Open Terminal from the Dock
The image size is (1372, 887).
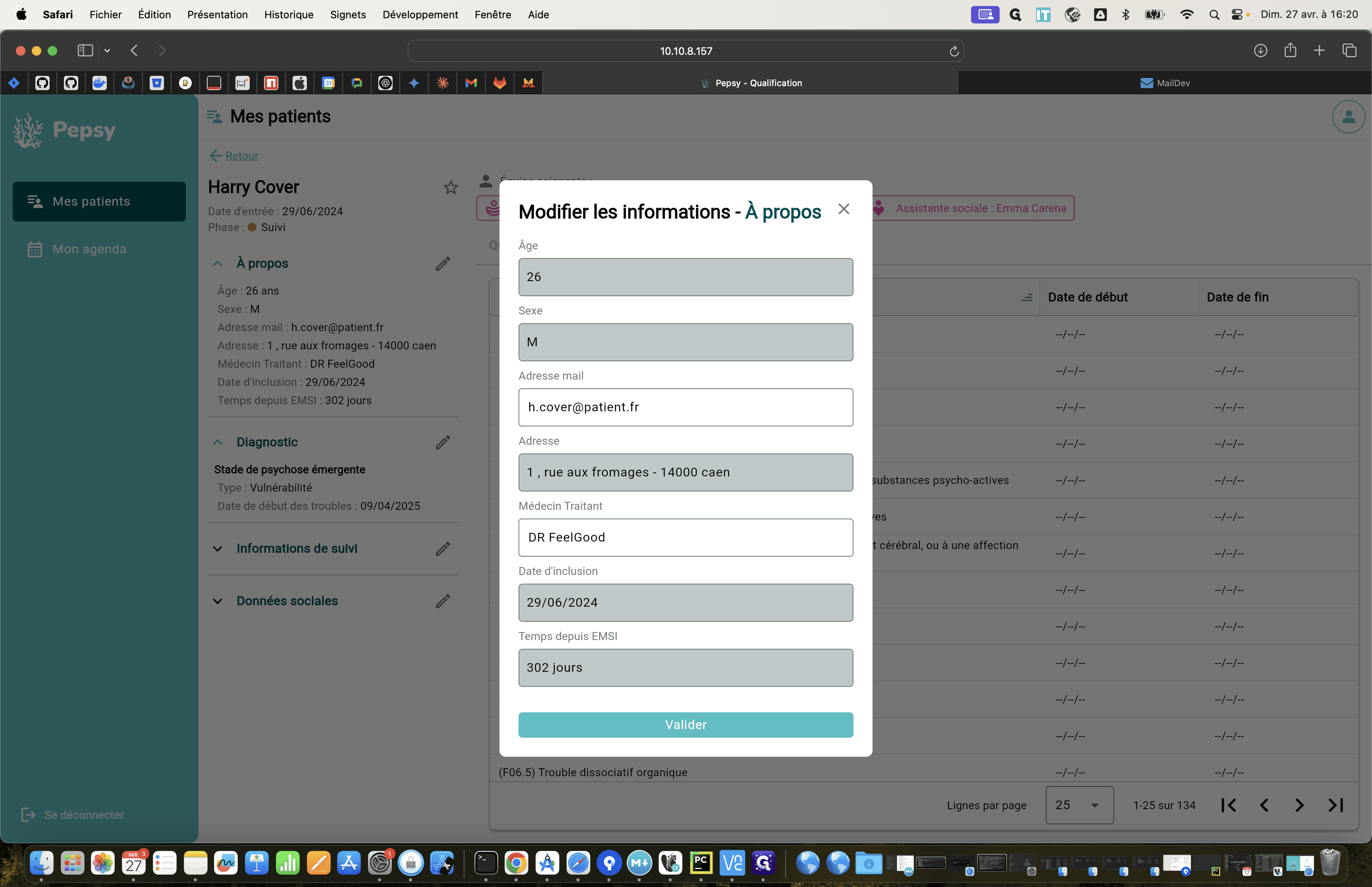[486, 863]
